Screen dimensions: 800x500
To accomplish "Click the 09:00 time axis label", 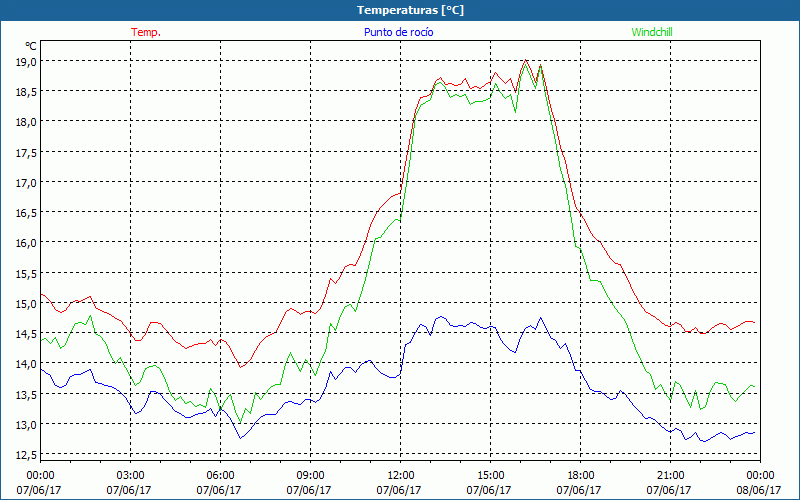I will (310, 475).
